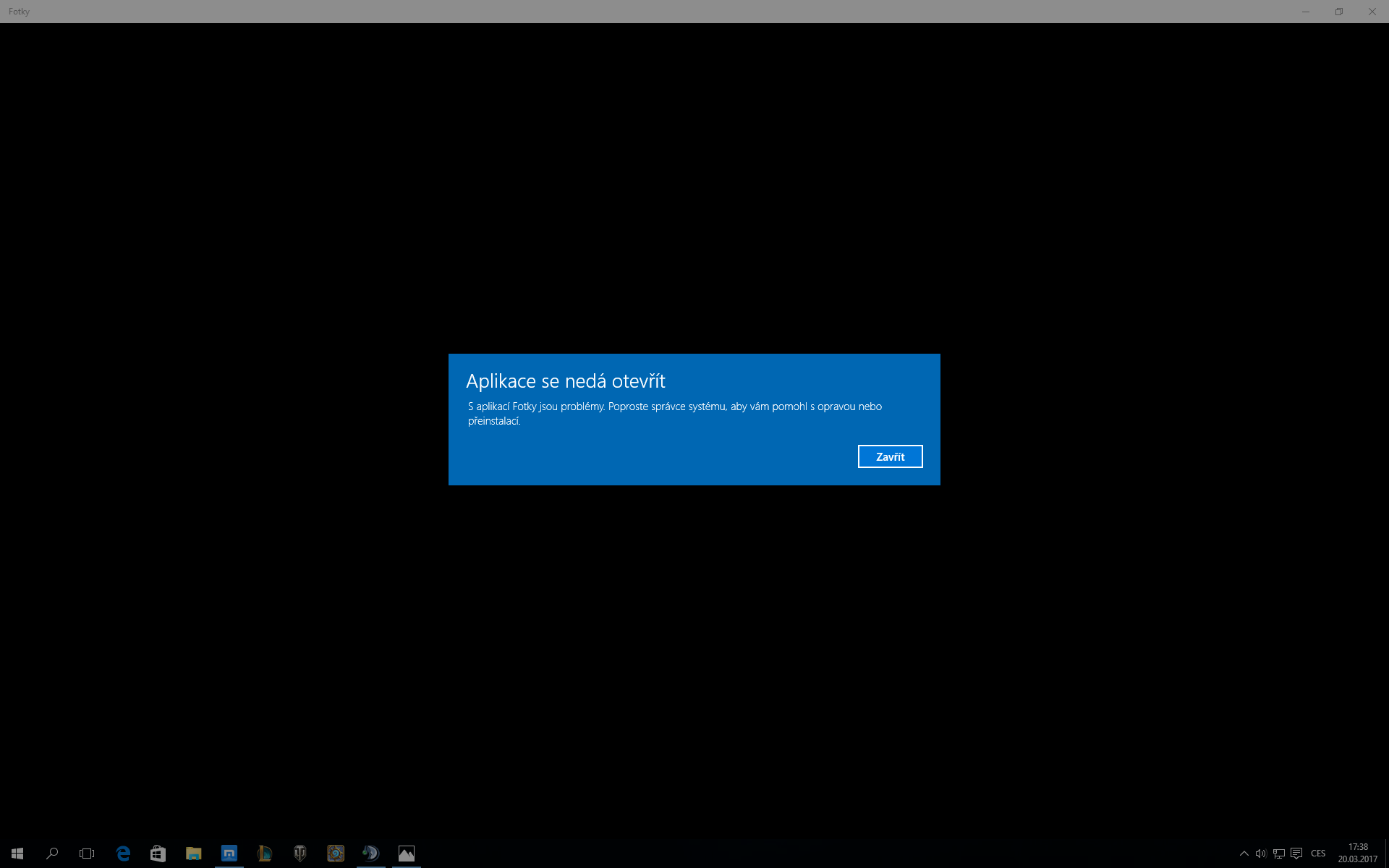Close the Fotky window
The image size is (1389, 868).
click(x=1372, y=12)
